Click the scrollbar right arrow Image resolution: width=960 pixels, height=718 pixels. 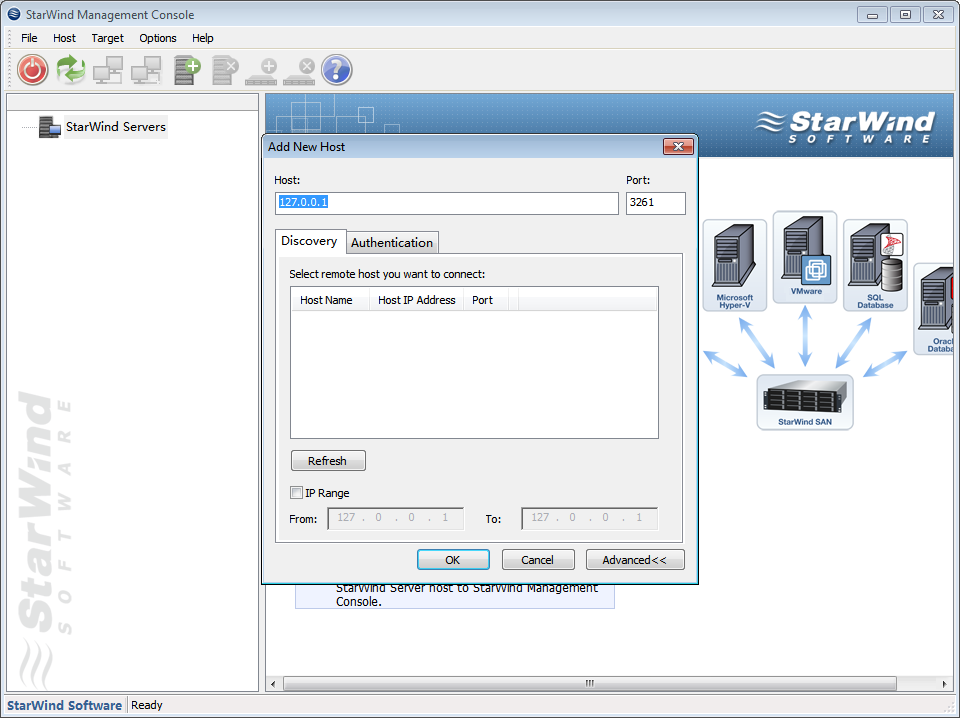point(945,684)
